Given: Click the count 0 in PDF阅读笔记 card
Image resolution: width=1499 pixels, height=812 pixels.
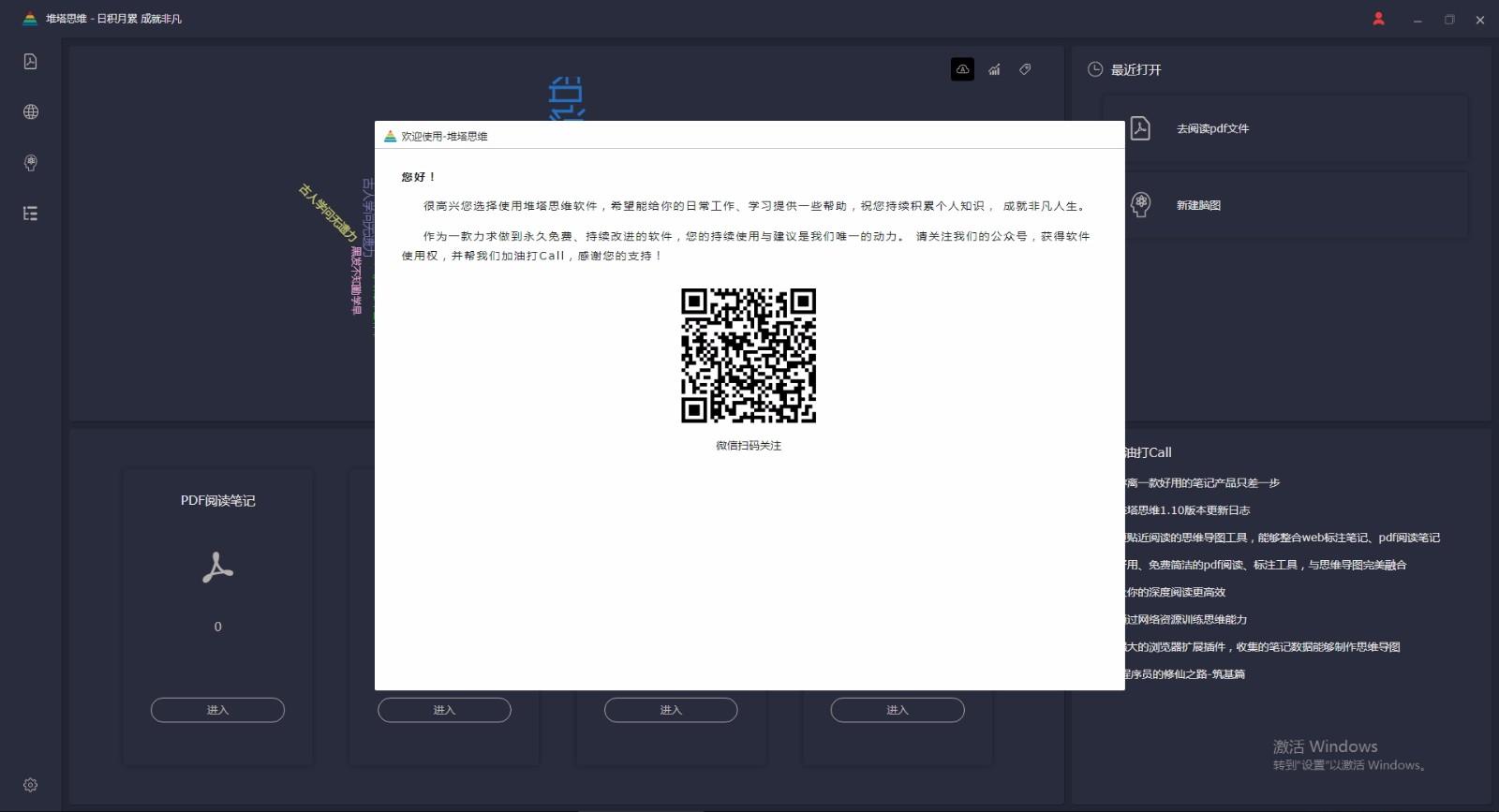Looking at the screenshot, I should [x=217, y=627].
